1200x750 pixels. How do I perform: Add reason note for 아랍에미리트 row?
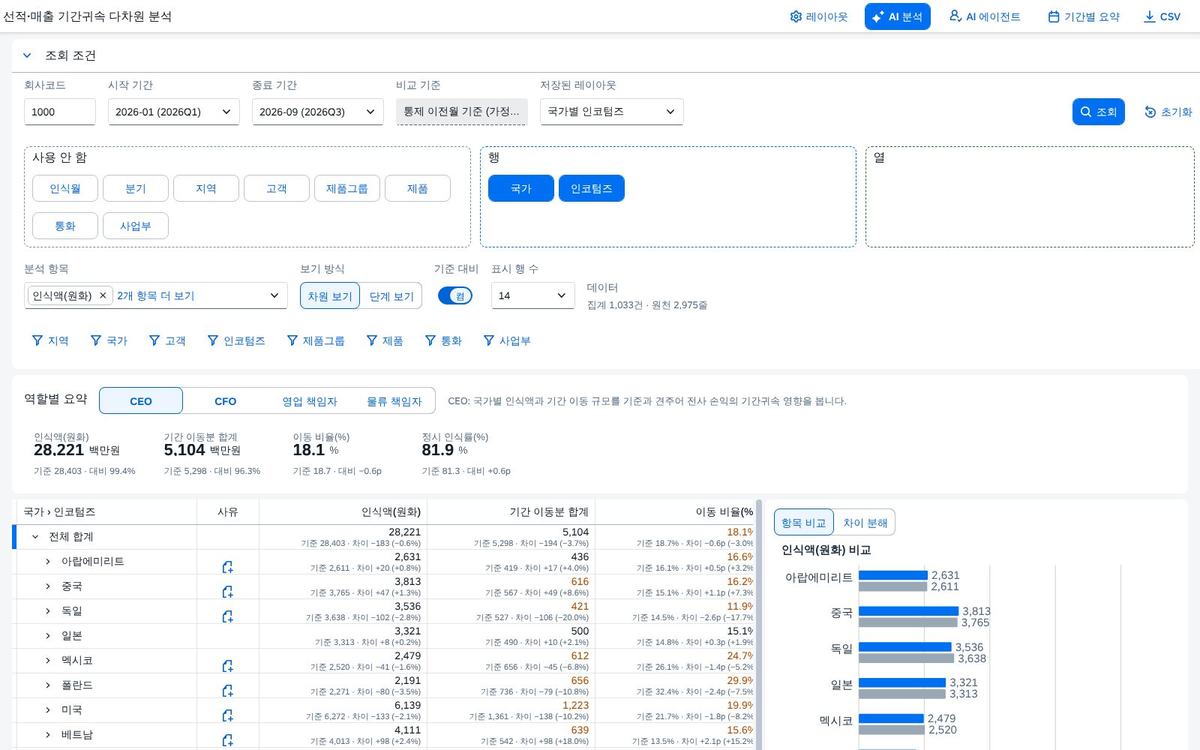228,567
